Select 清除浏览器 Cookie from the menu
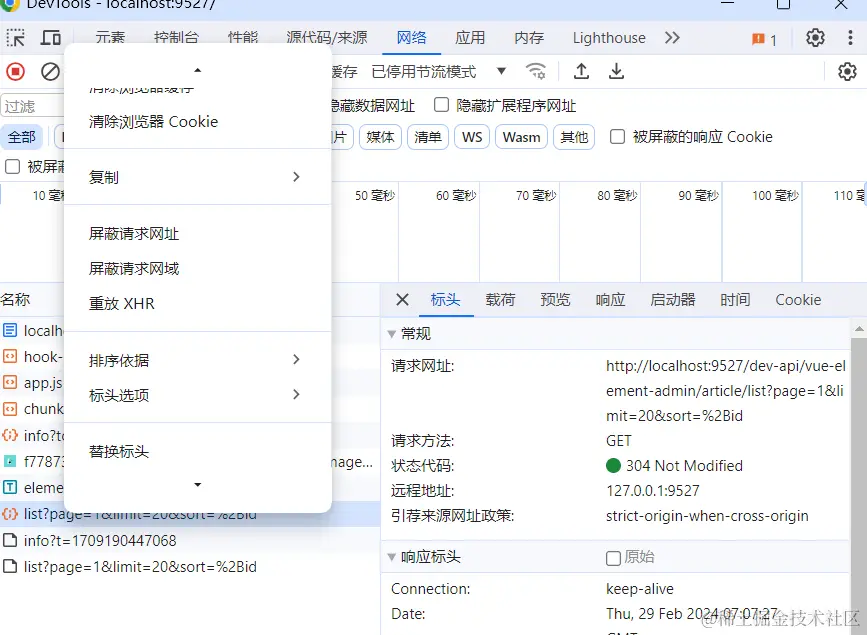This screenshot has width=867, height=635. 152,121
